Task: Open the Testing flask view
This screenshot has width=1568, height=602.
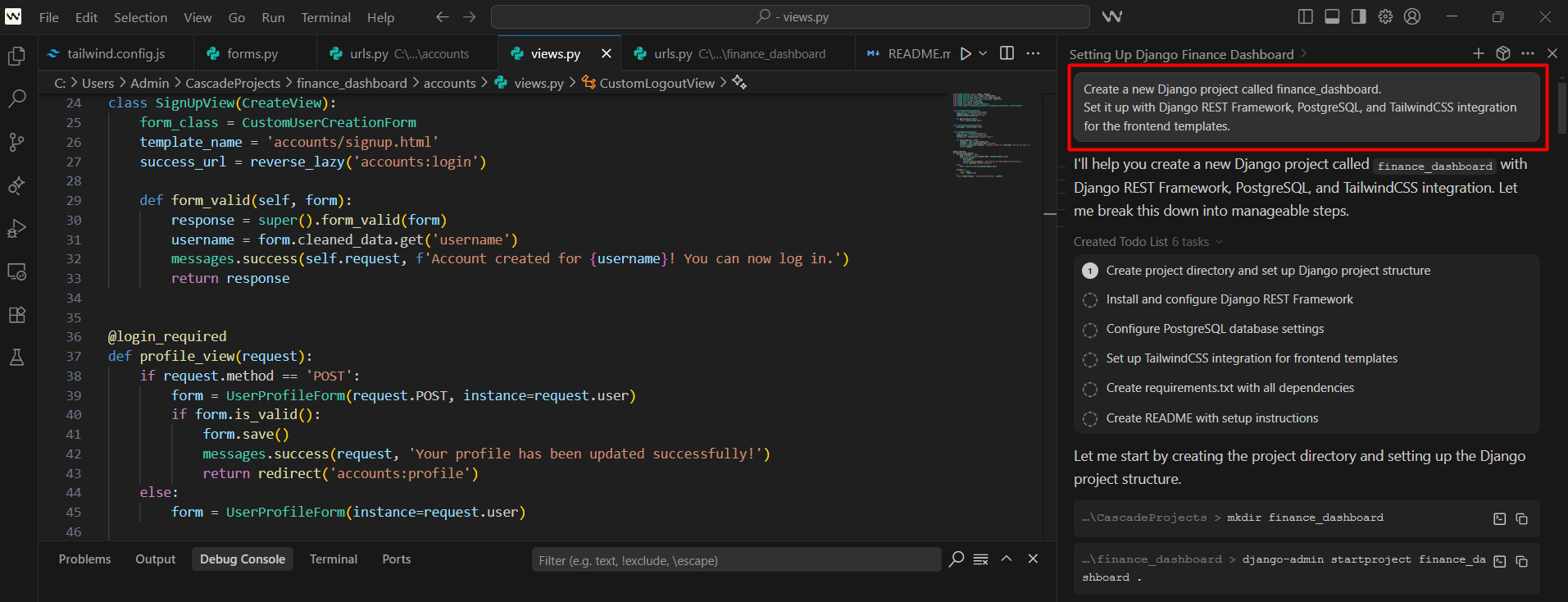Action: coord(16,358)
